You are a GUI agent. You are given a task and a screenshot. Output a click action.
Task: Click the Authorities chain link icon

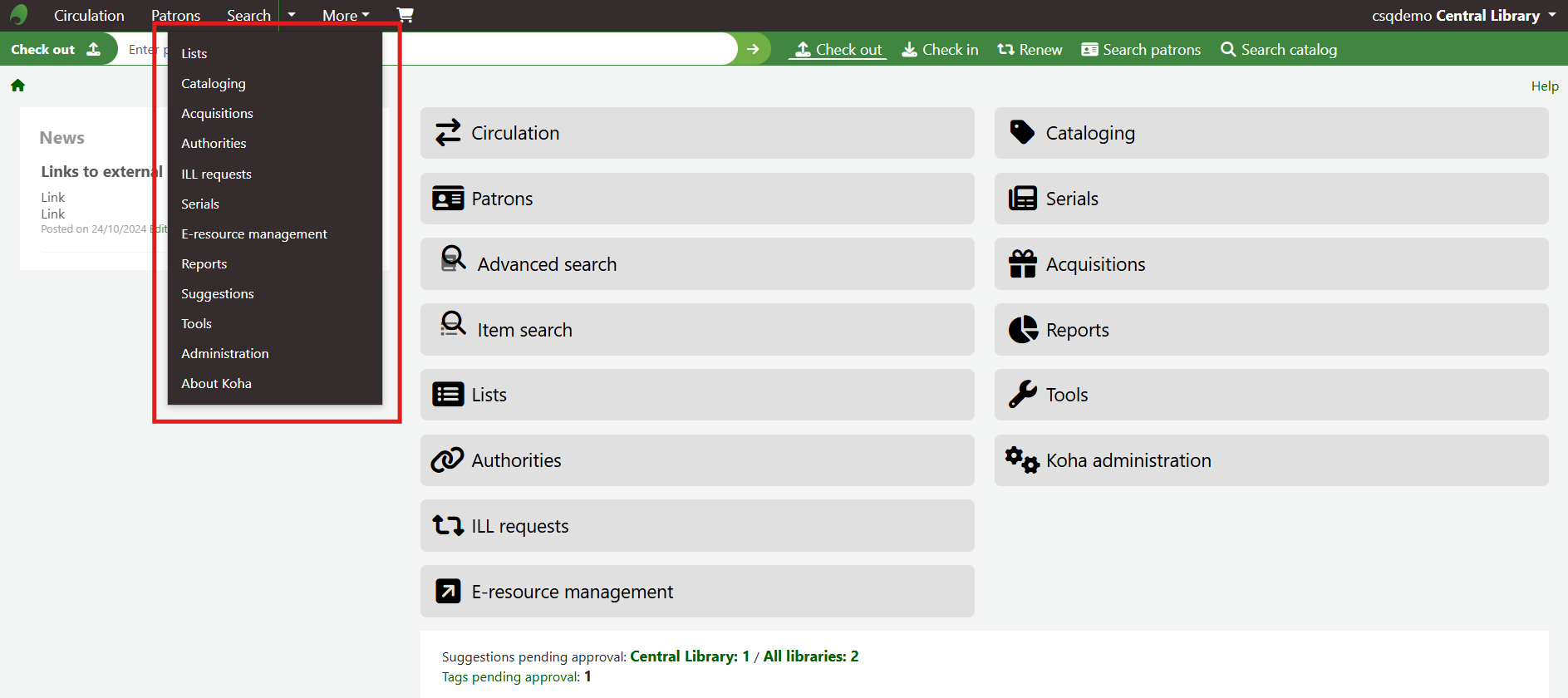click(x=447, y=460)
